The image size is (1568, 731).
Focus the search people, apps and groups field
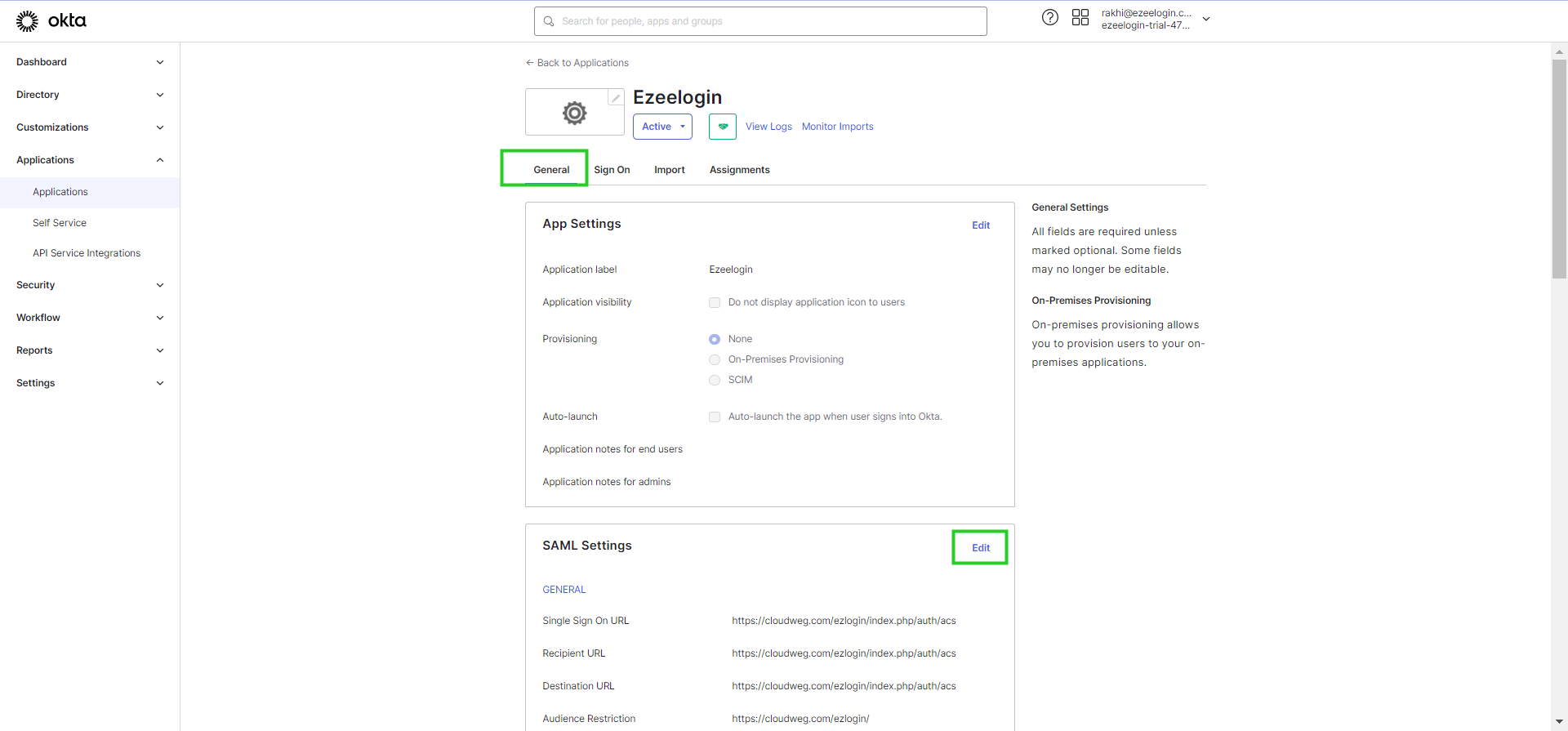760,21
